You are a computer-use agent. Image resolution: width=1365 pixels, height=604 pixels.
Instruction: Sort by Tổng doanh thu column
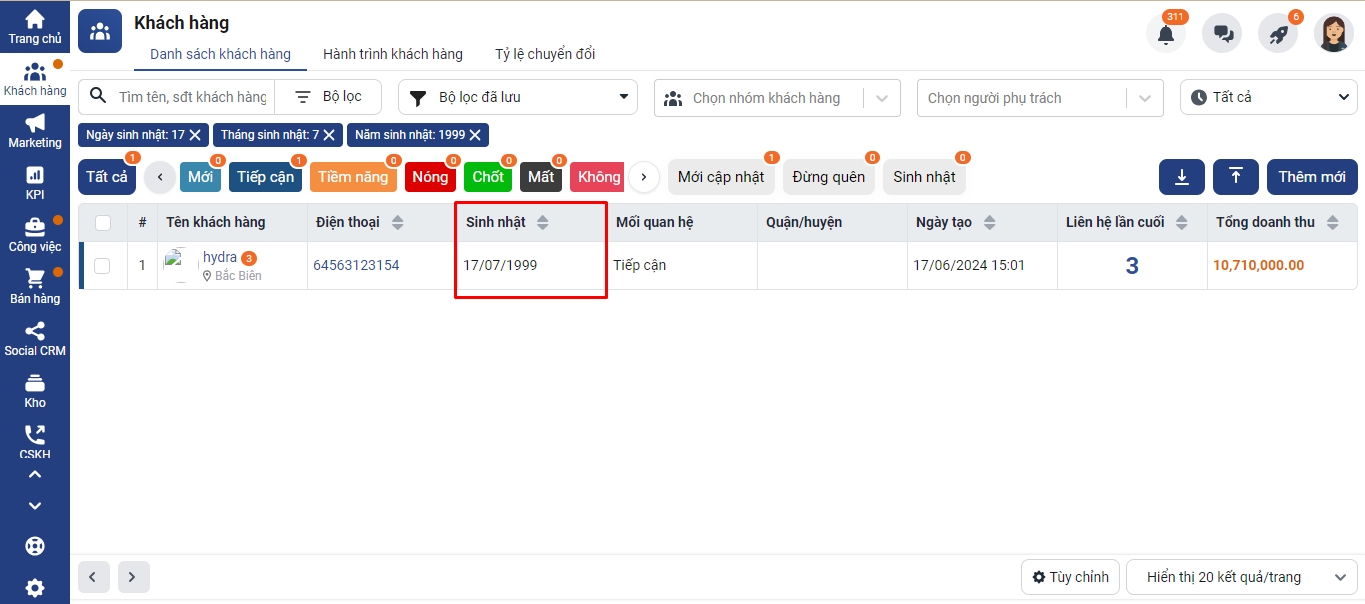pos(1333,222)
